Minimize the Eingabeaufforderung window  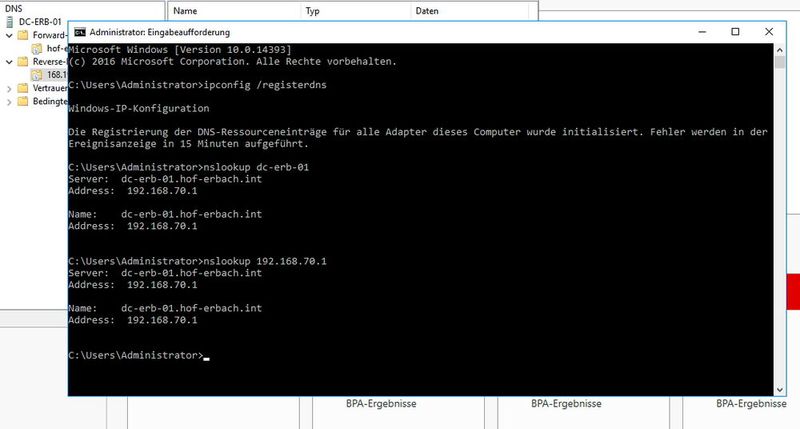(702, 32)
